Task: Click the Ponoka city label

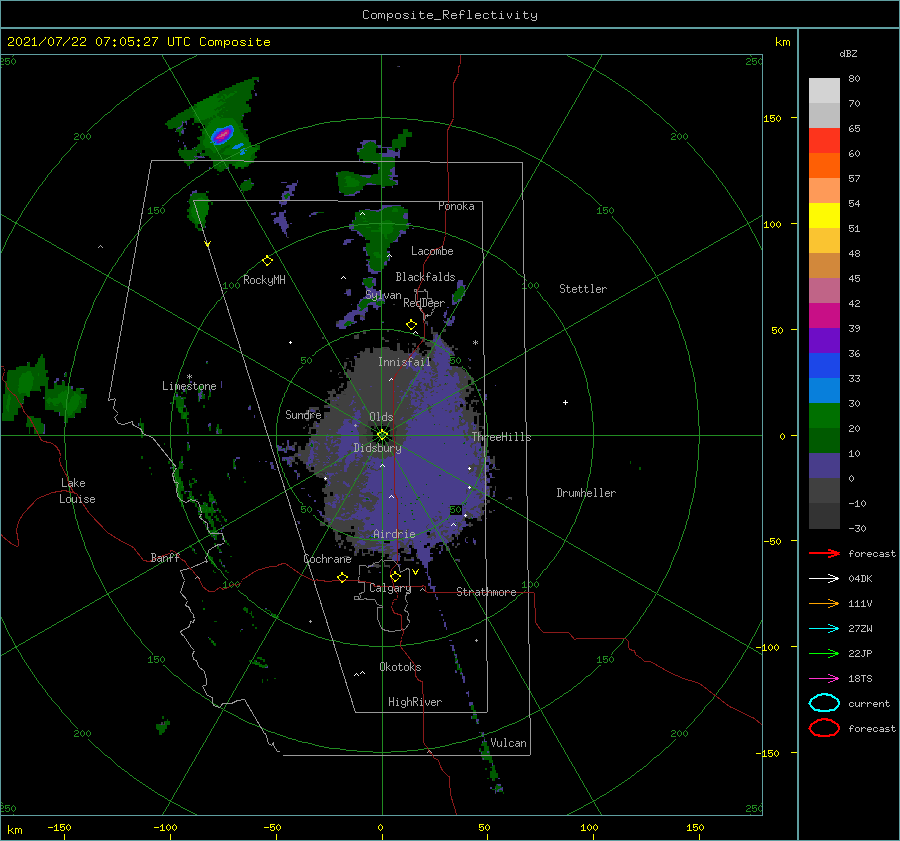Action: [456, 206]
